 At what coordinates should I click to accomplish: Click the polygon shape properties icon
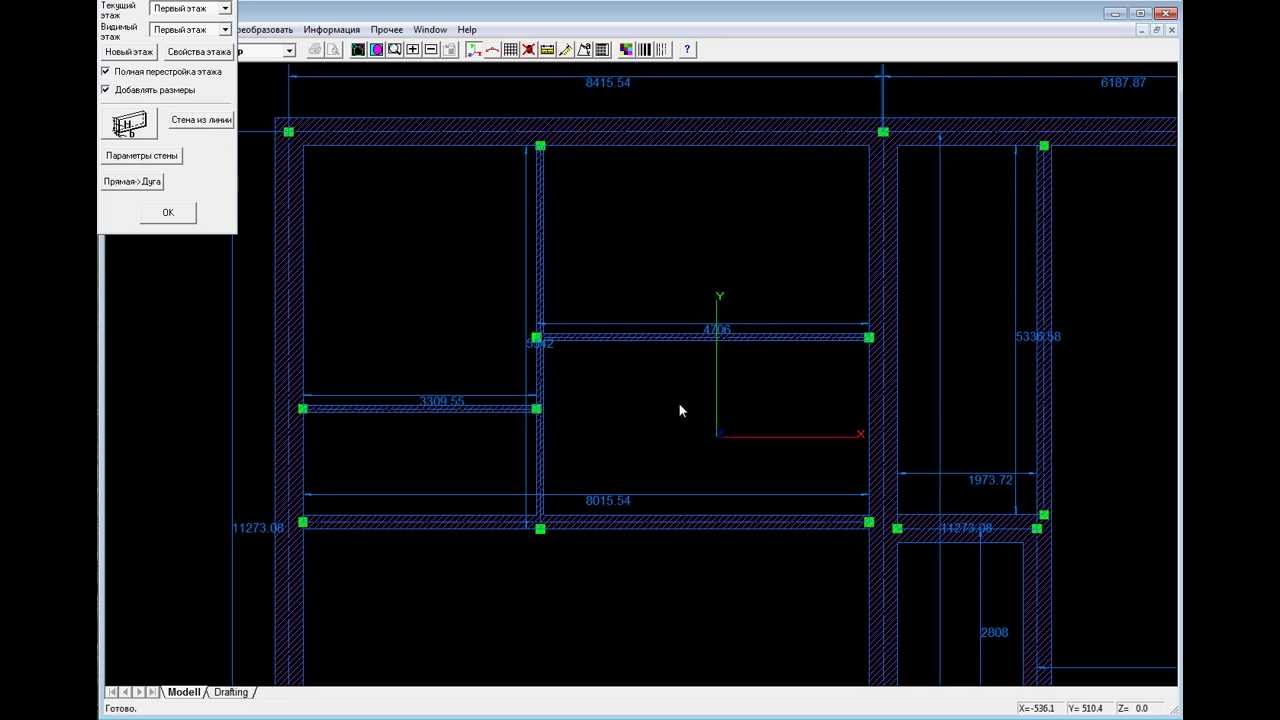tap(584, 50)
